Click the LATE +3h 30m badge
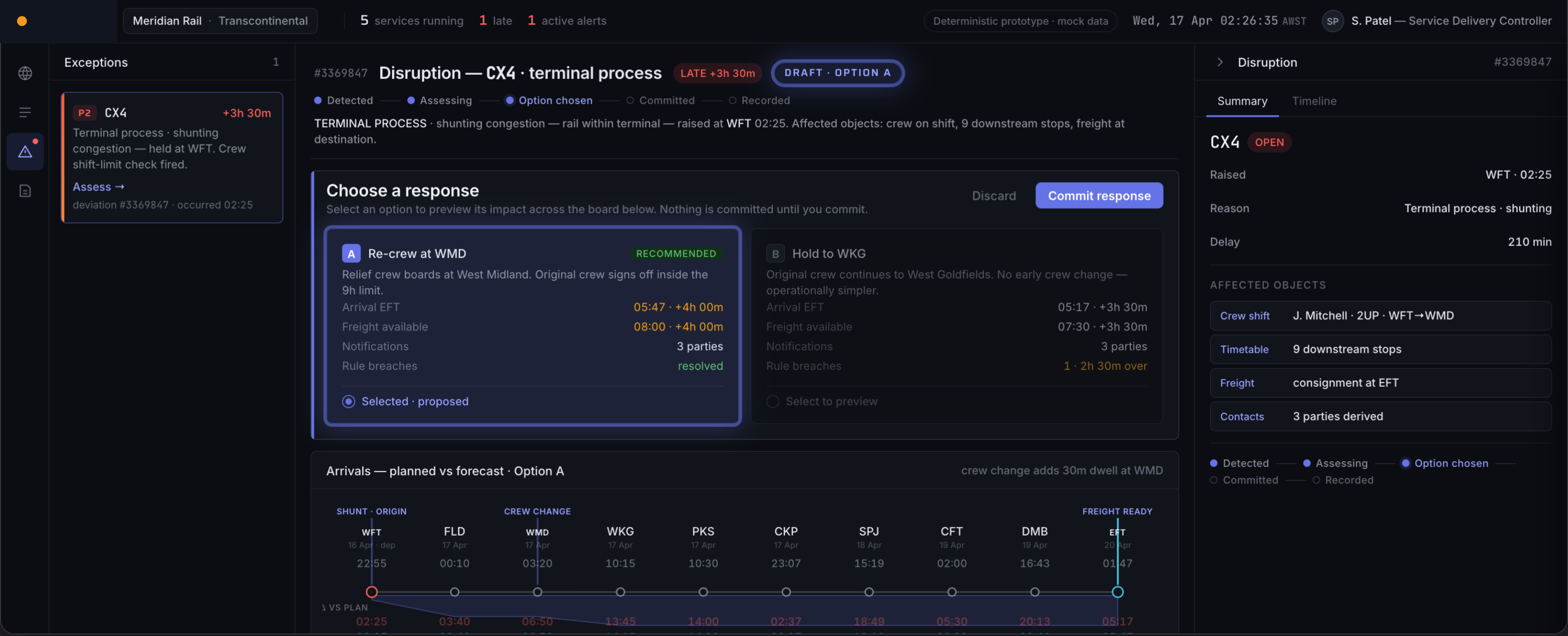This screenshot has width=1568, height=636. click(717, 73)
